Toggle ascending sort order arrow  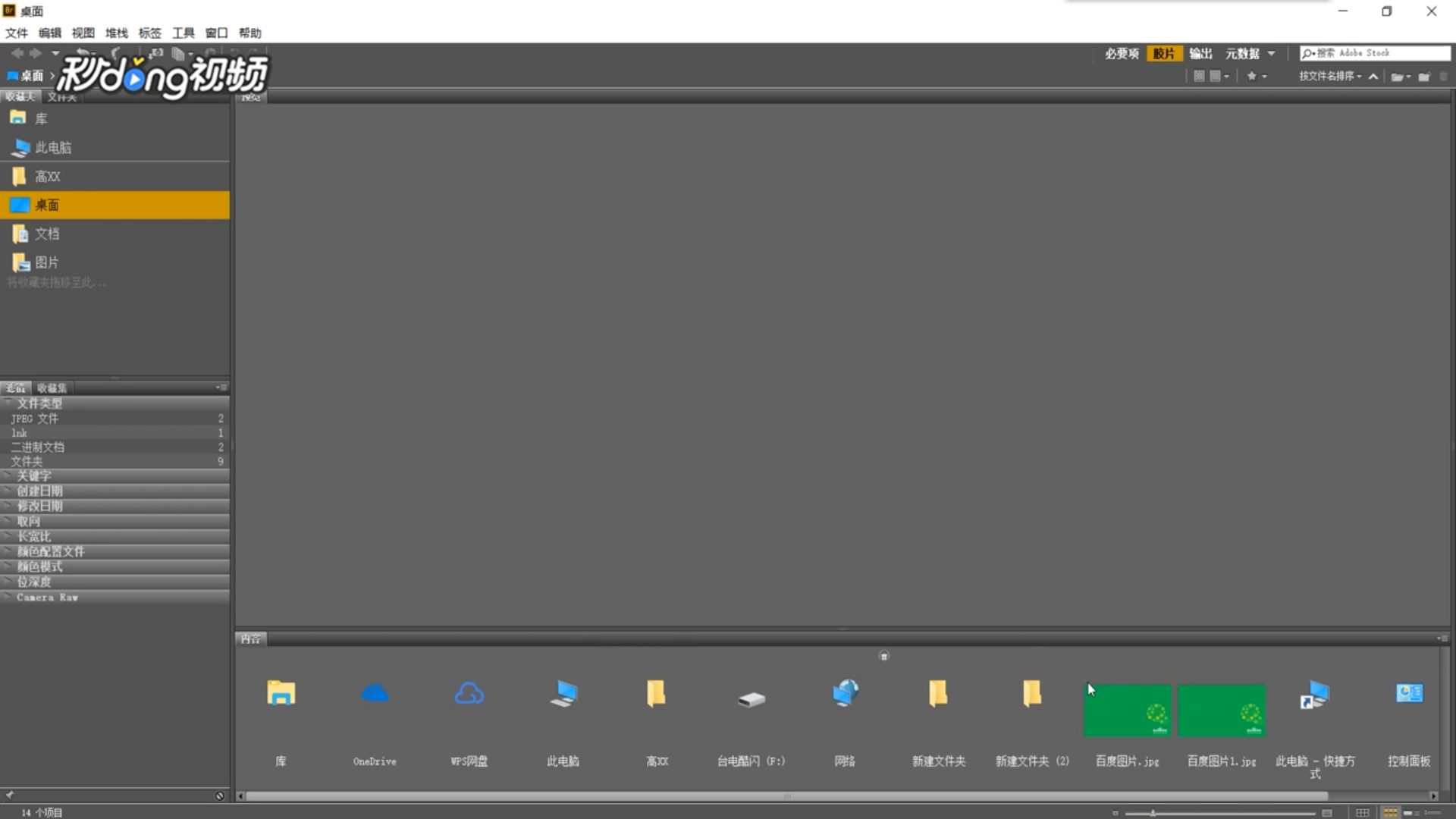tap(1373, 76)
